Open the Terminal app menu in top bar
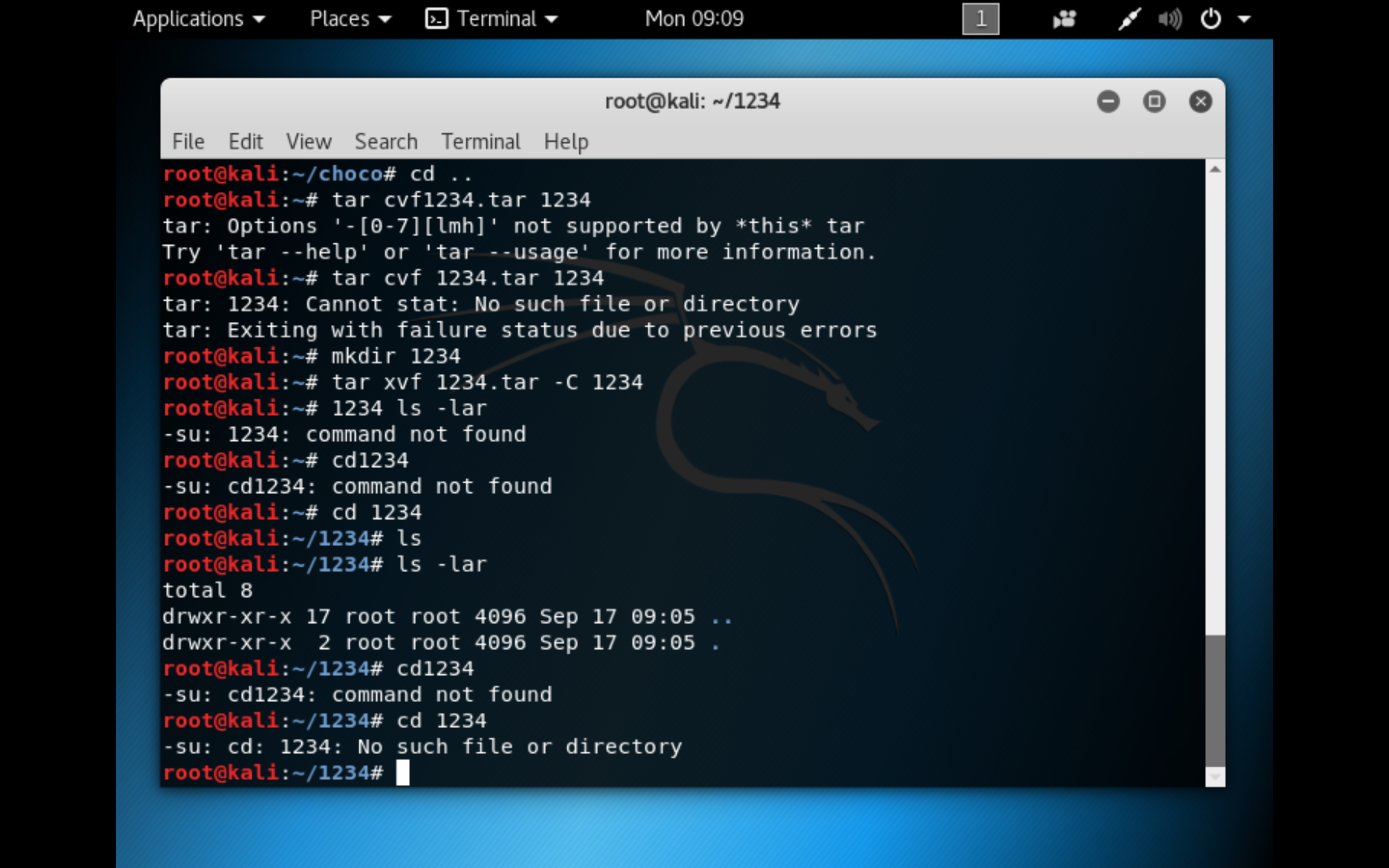Viewport: 1389px width, 868px height. pyautogui.click(x=491, y=19)
